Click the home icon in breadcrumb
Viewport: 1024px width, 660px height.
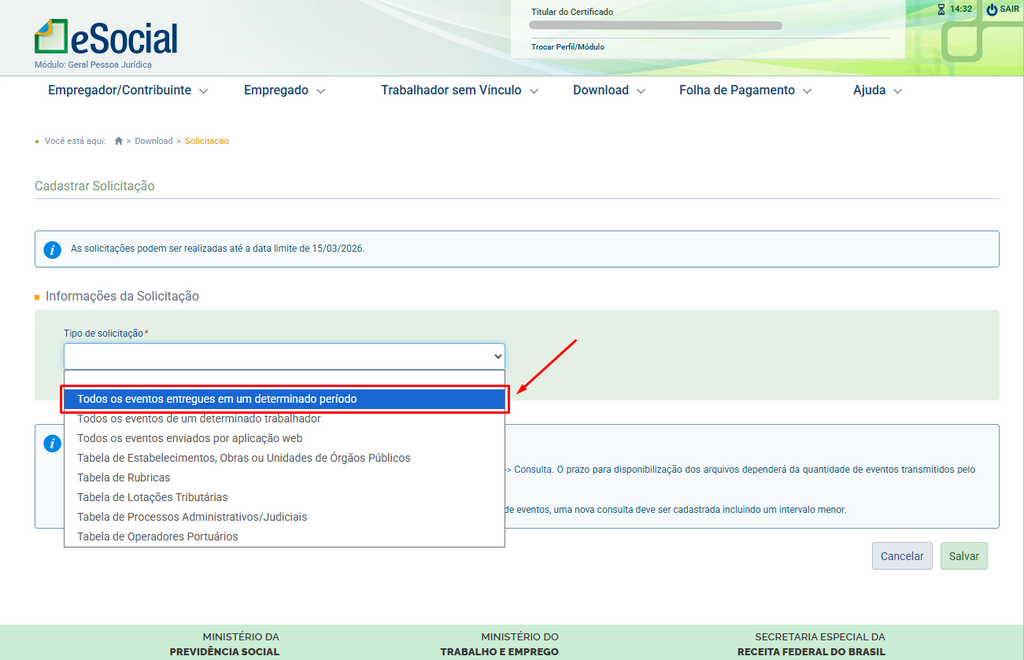tap(118, 141)
